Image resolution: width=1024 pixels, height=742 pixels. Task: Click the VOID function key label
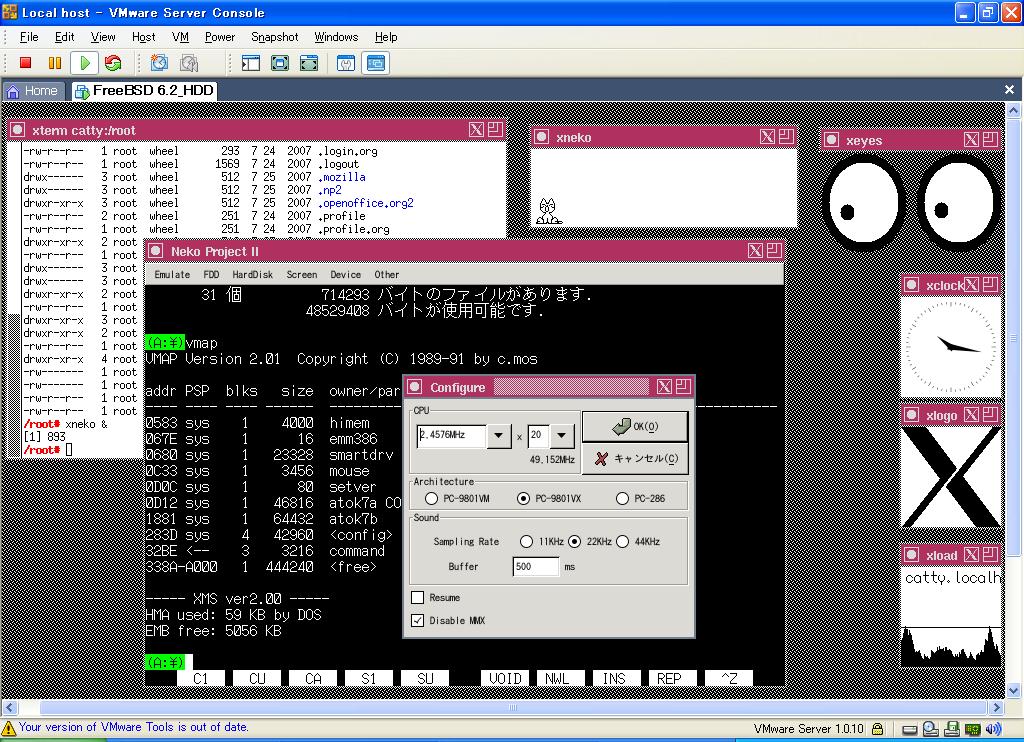(x=505, y=679)
